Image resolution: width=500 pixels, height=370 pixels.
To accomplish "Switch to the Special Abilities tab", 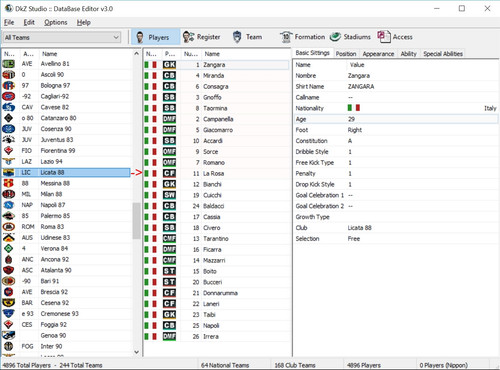I will tap(443, 54).
